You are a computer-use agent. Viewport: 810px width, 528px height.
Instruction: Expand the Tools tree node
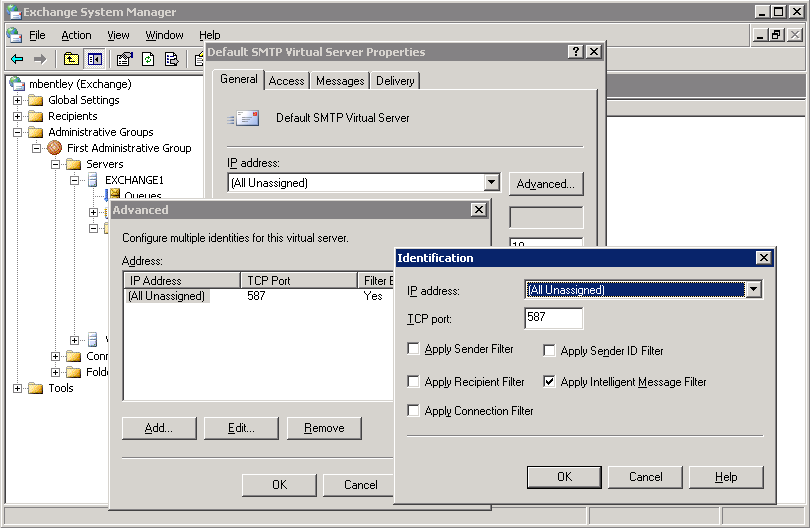(x=18, y=389)
